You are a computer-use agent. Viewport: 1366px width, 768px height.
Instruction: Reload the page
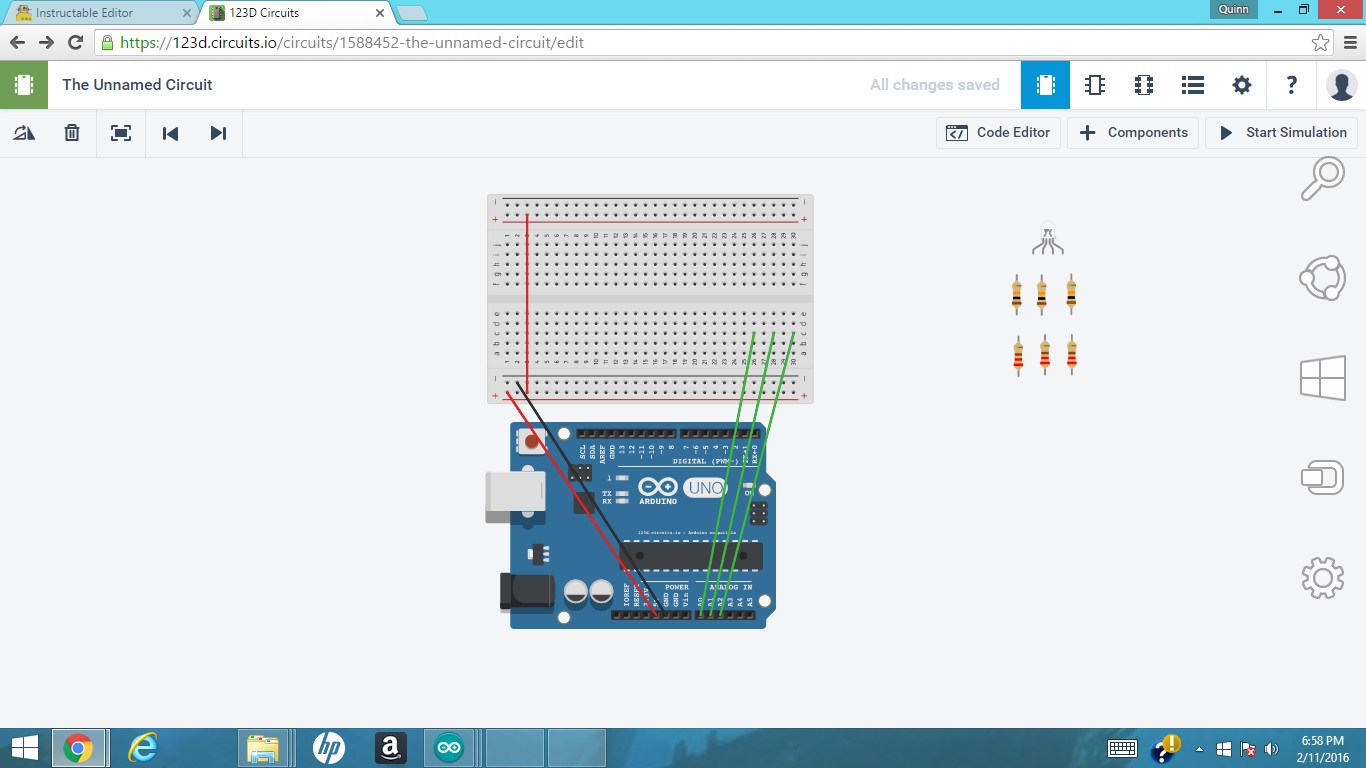pos(75,43)
